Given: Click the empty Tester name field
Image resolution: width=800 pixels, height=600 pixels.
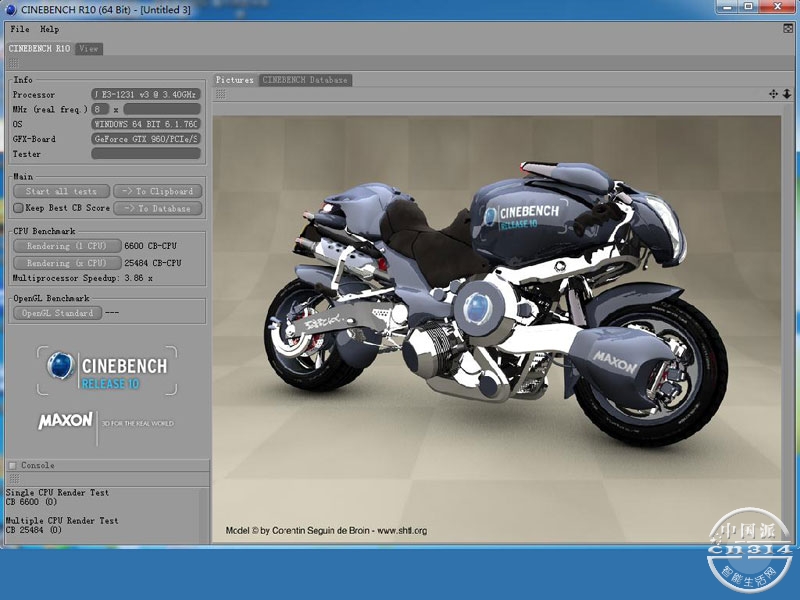Looking at the screenshot, I should 146,154.
